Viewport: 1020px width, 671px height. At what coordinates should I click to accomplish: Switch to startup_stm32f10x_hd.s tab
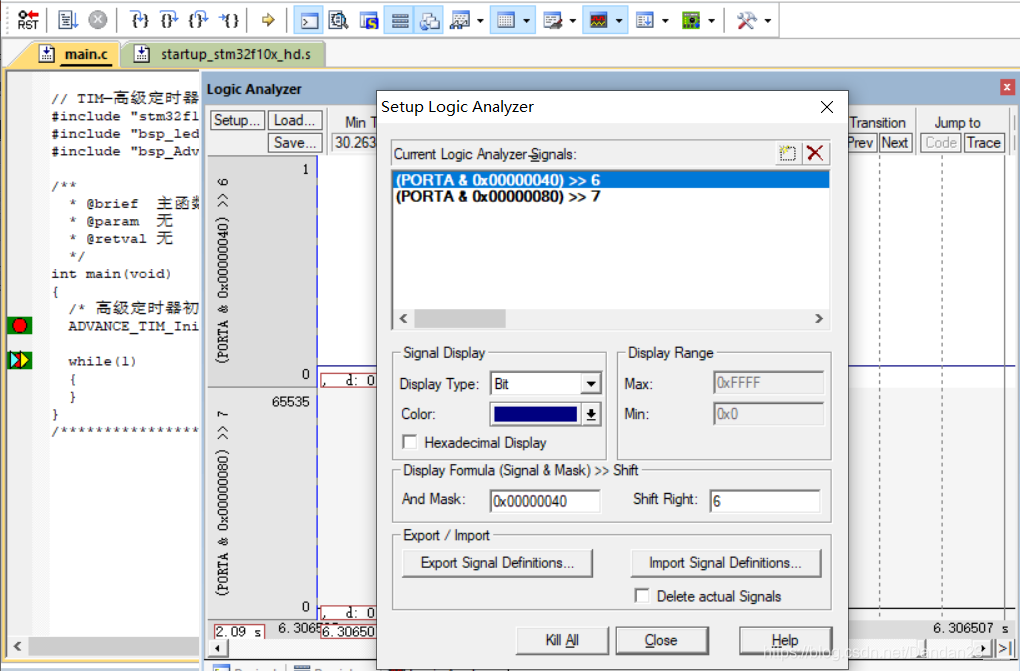(x=224, y=54)
